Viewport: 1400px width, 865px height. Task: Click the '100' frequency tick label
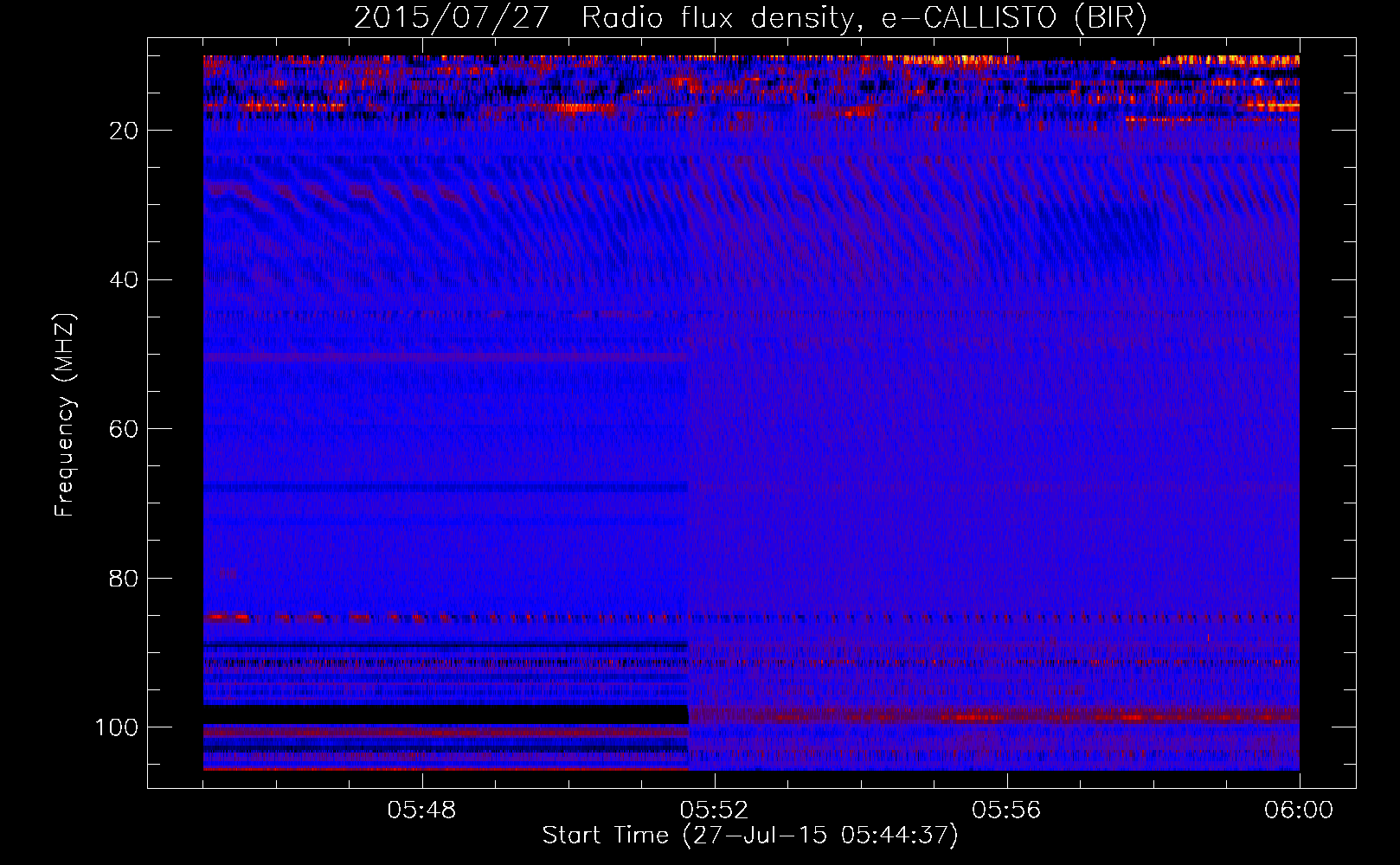(117, 727)
